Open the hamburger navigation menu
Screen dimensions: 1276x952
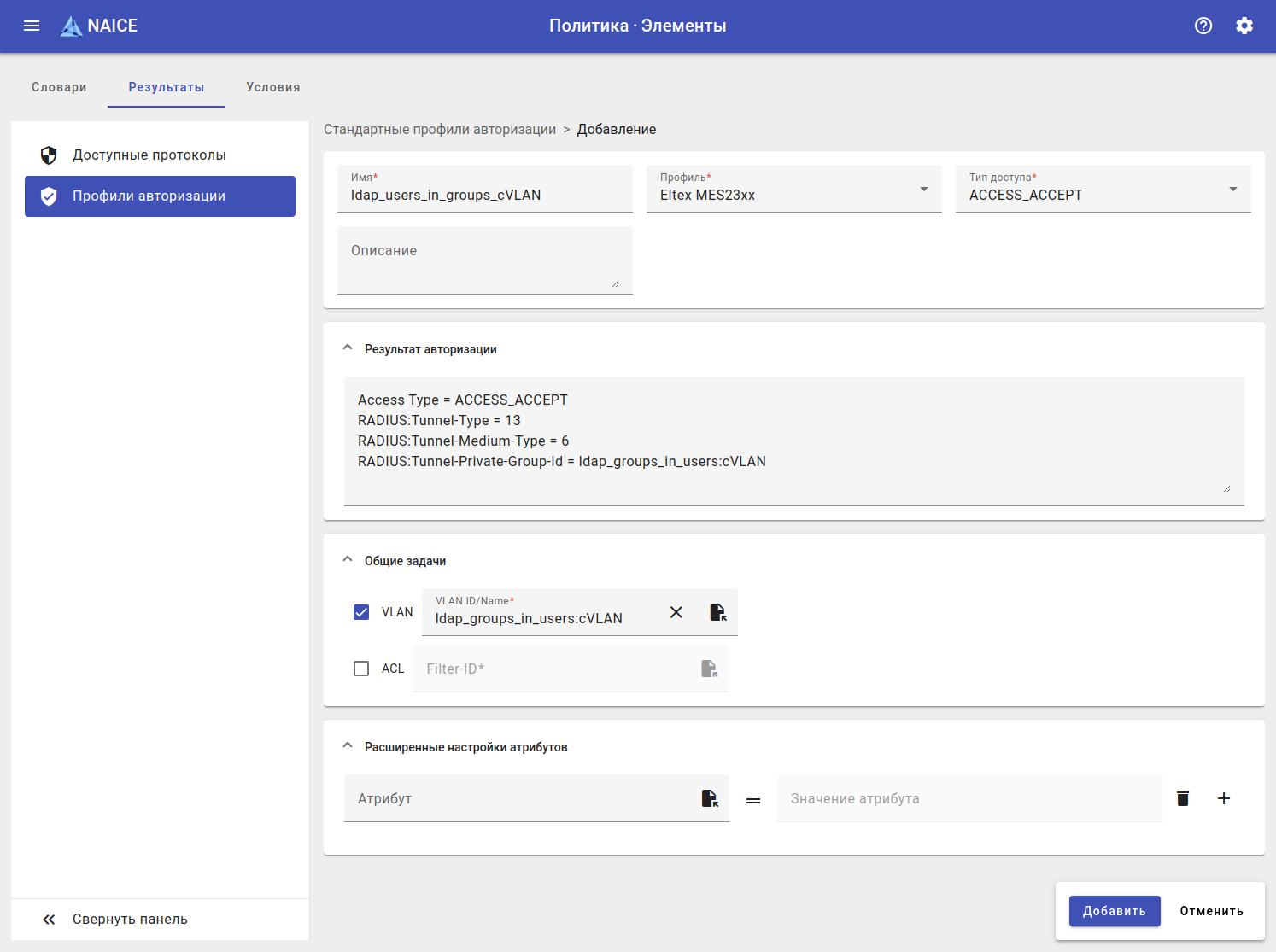32,26
